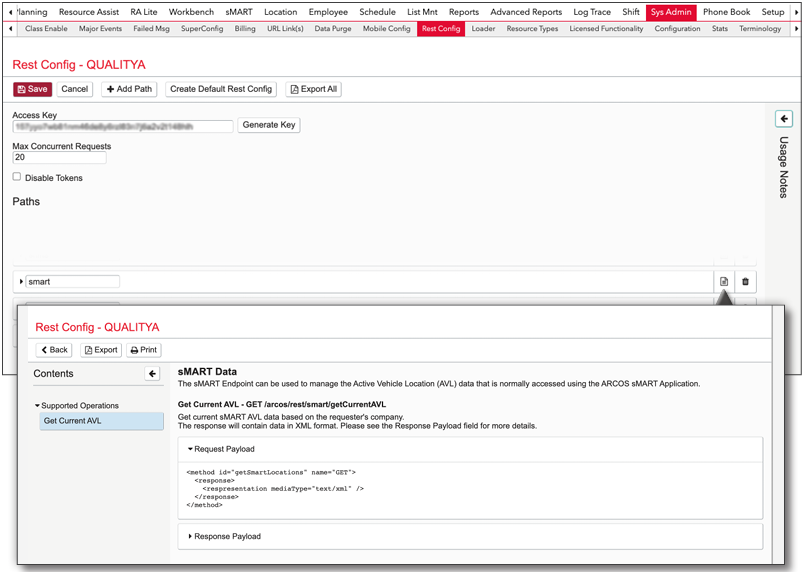Open the Sys Admin menu
Image resolution: width=806 pixels, height=572 pixels.
[671, 12]
